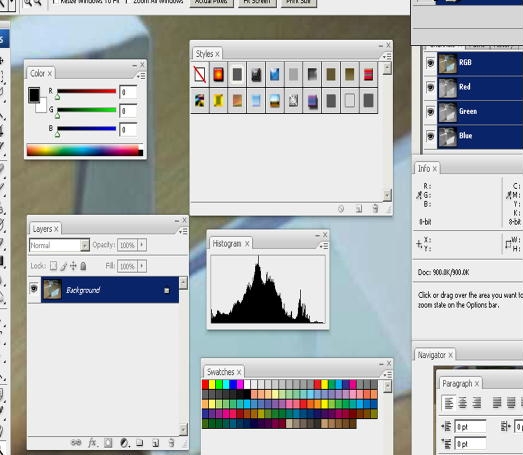Apply the yellow frame style in second row

coord(218,101)
